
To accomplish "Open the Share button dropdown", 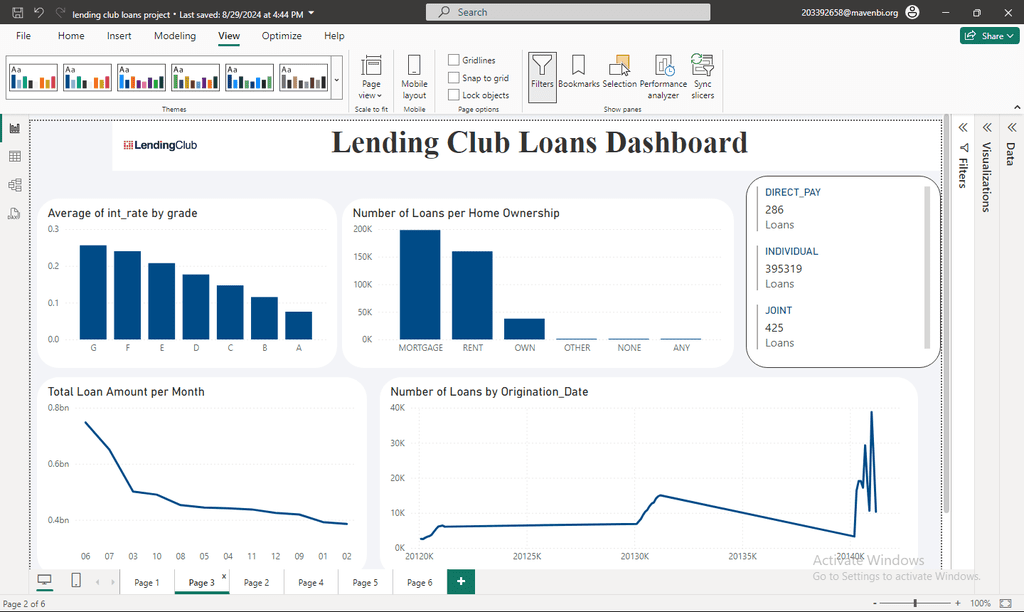I will [x=989, y=36].
